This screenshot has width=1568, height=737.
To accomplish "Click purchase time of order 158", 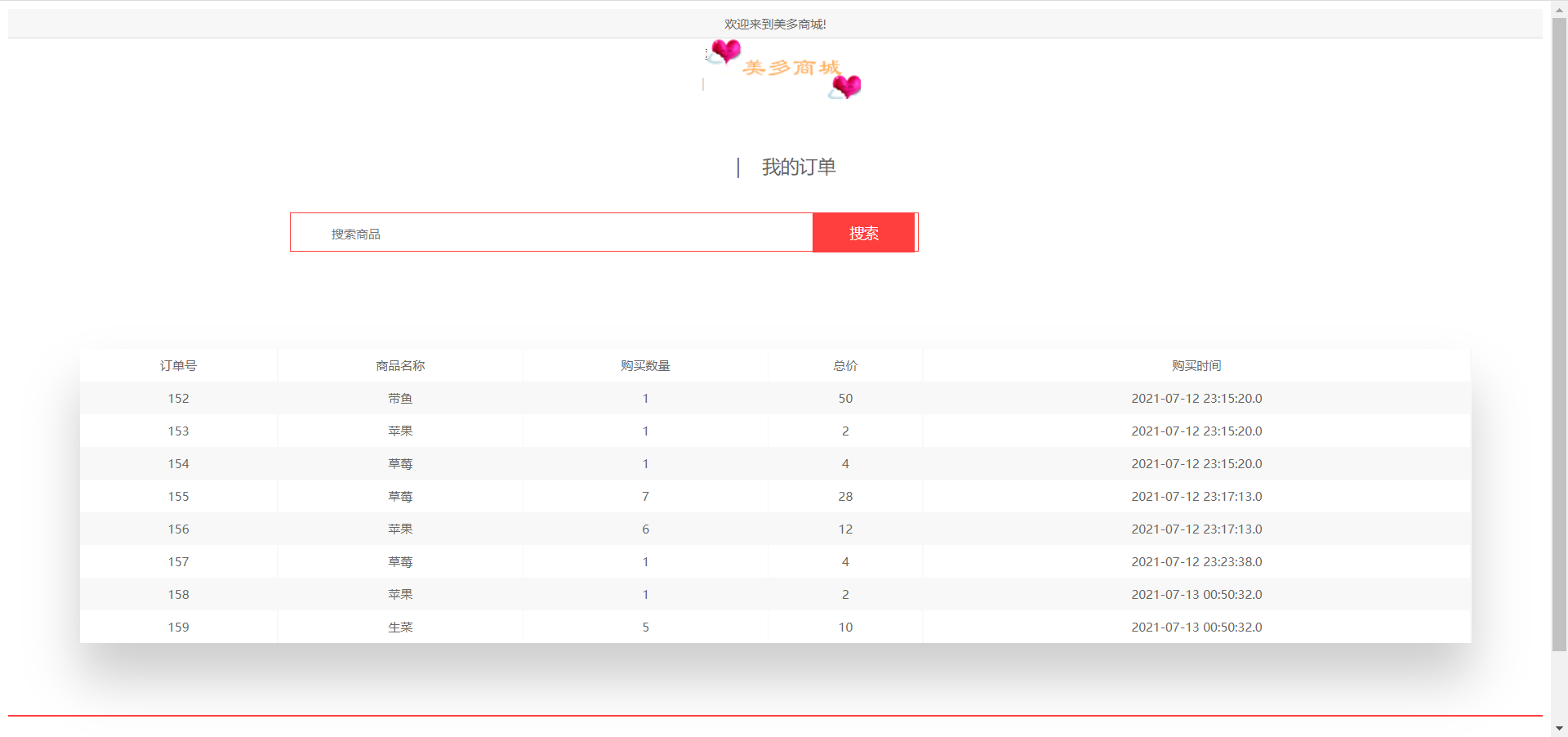I will [x=1196, y=594].
